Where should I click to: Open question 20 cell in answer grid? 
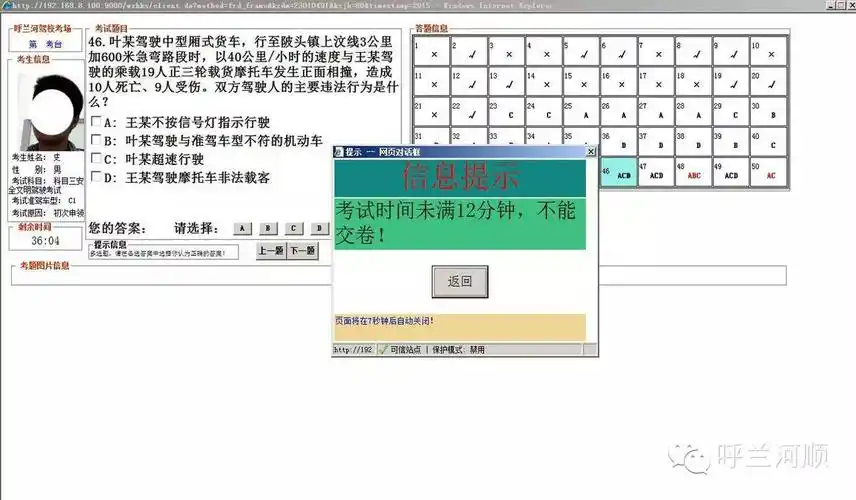(x=768, y=81)
